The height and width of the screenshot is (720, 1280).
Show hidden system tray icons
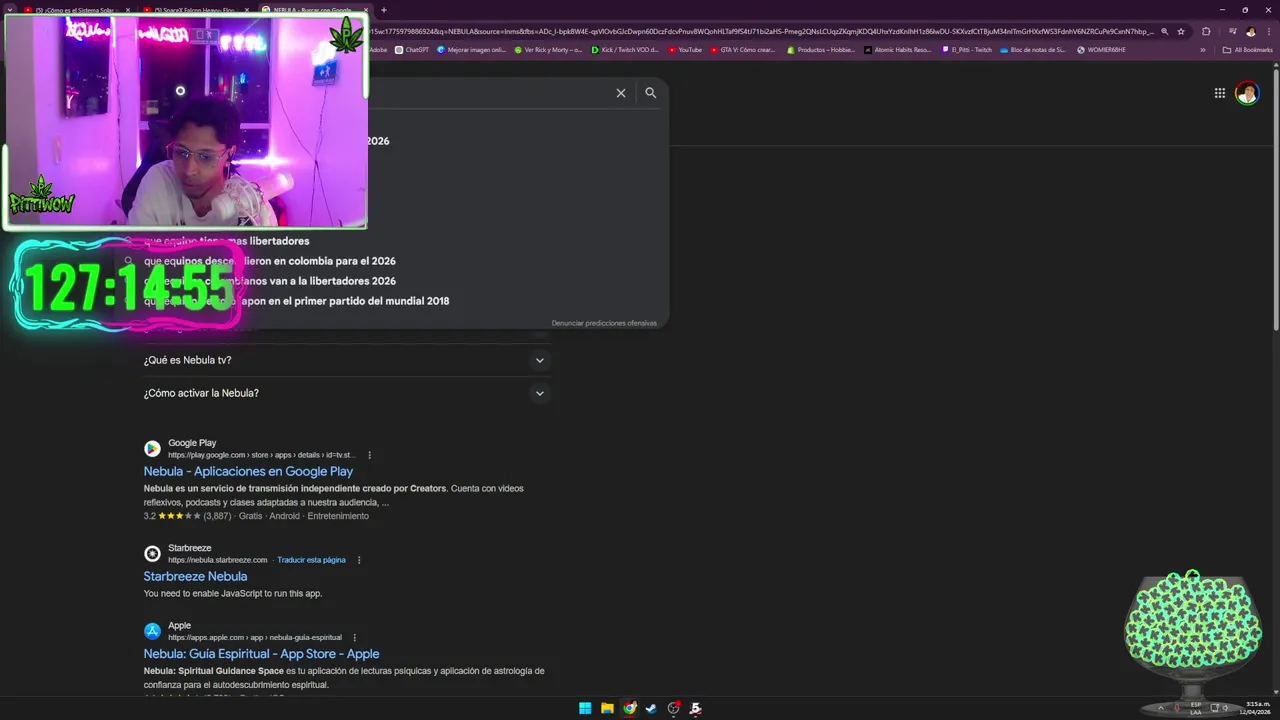coord(1161,708)
